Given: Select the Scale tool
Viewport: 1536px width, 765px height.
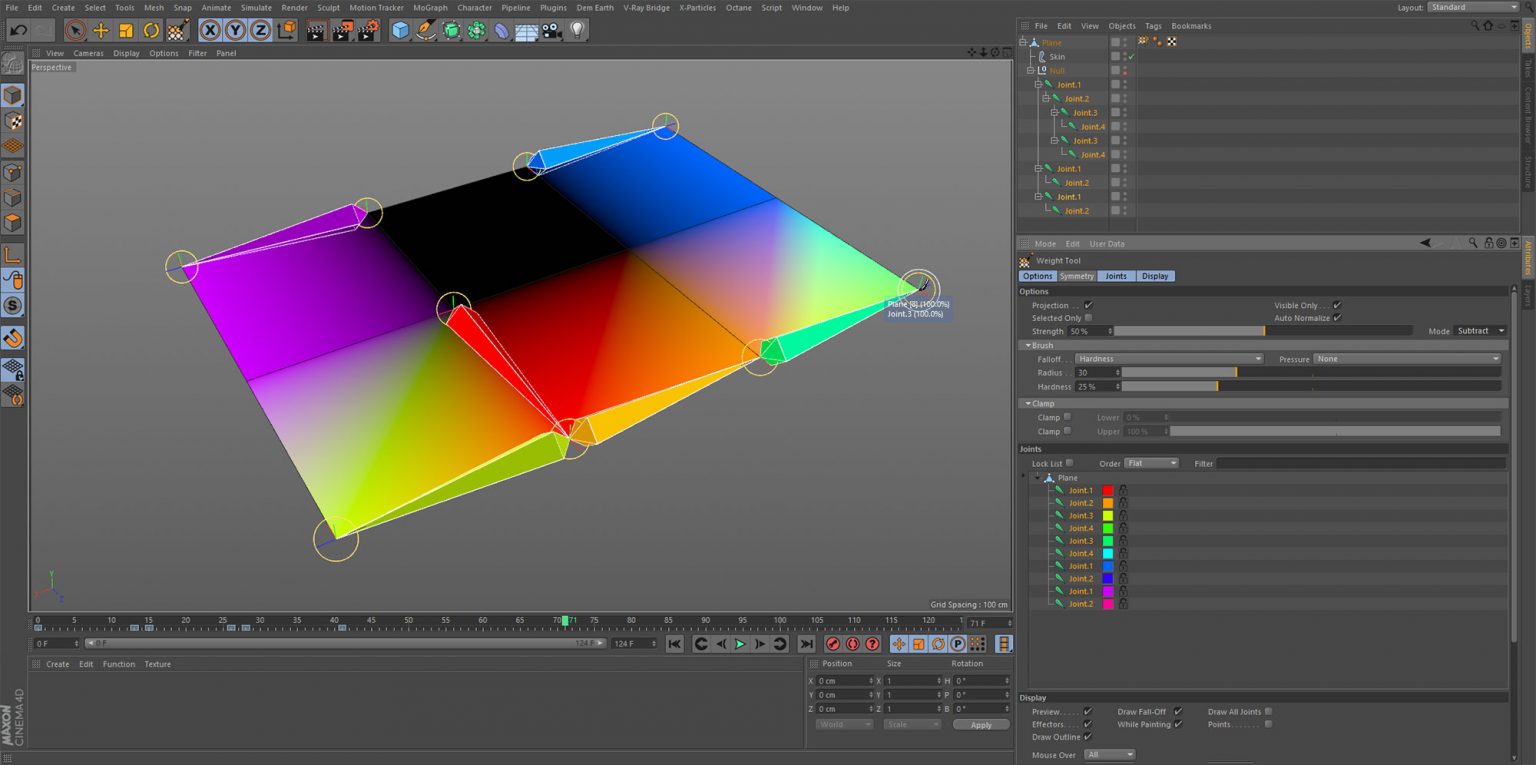Looking at the screenshot, I should [x=126, y=31].
